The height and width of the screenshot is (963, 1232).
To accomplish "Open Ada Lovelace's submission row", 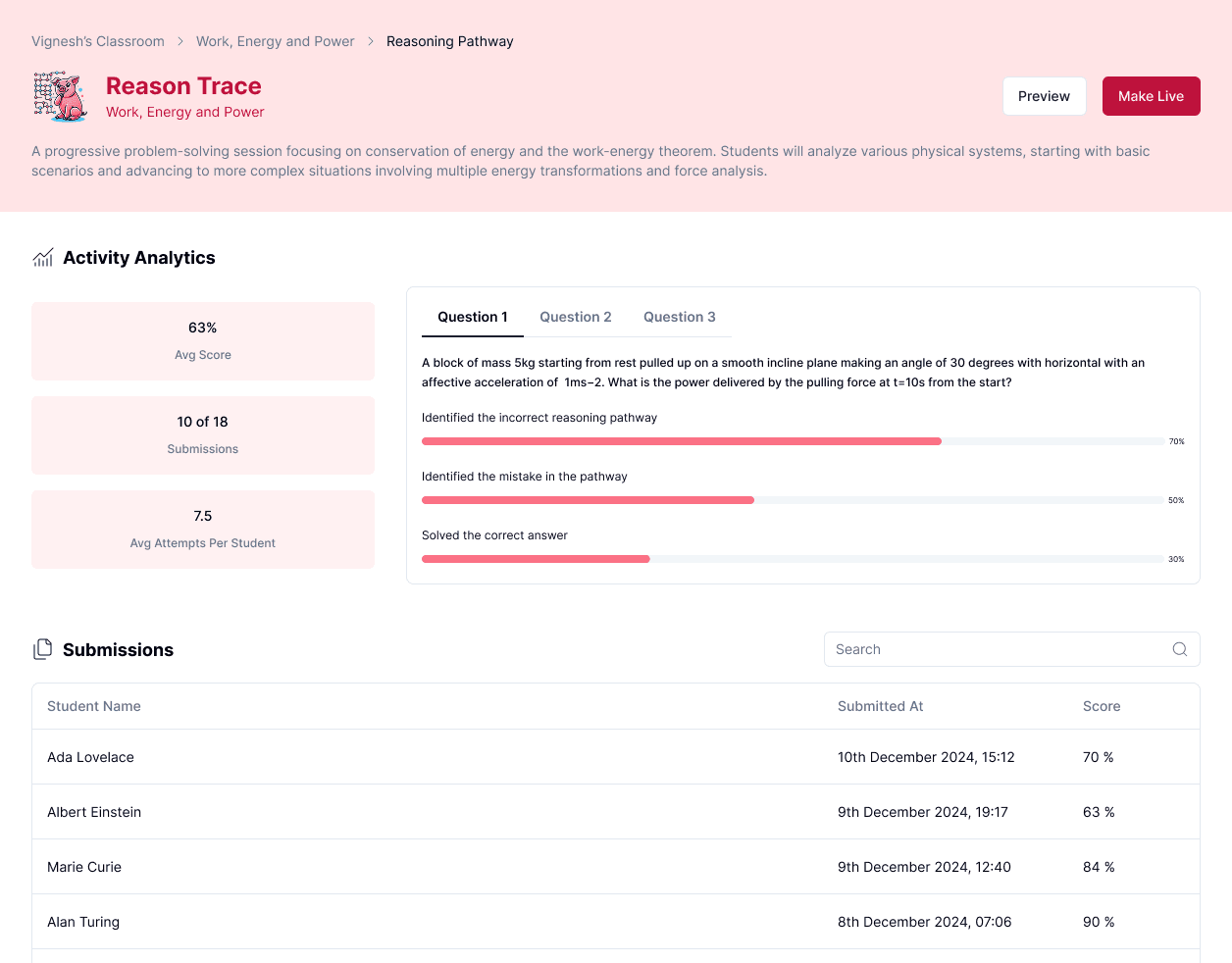I will click(x=616, y=757).
